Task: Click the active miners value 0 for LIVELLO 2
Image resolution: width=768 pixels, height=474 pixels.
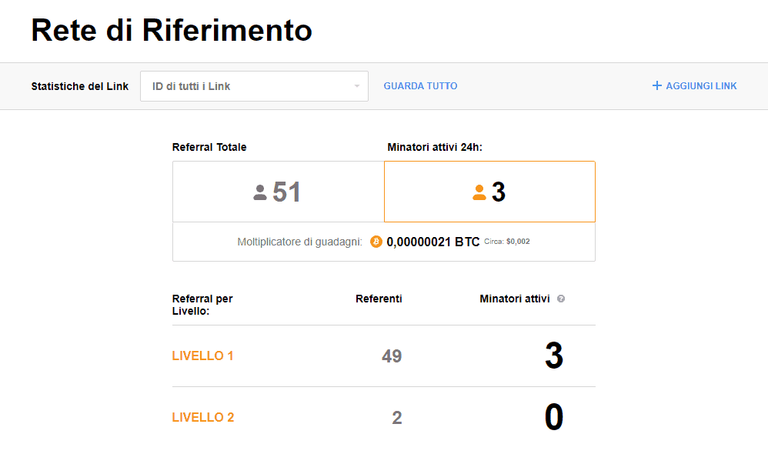Action: pos(554,417)
